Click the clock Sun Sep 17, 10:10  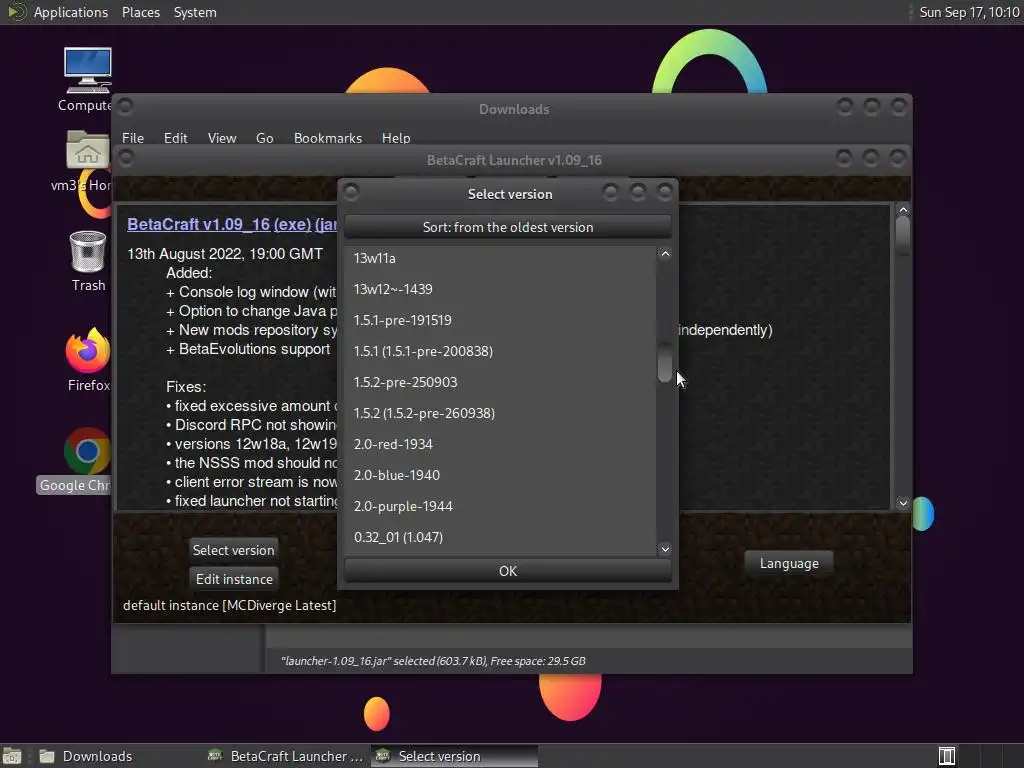point(969,12)
